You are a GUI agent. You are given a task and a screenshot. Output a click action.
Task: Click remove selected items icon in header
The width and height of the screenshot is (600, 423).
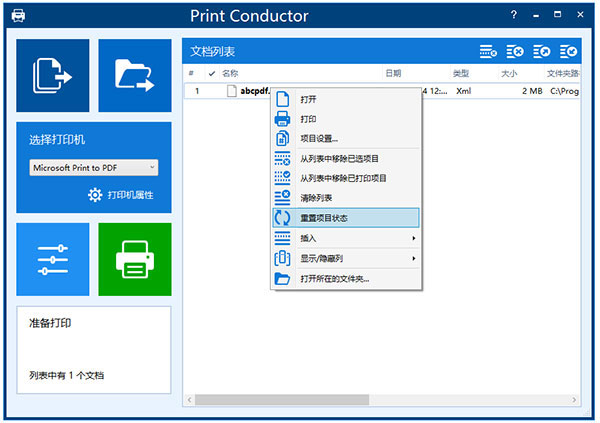[x=488, y=51]
